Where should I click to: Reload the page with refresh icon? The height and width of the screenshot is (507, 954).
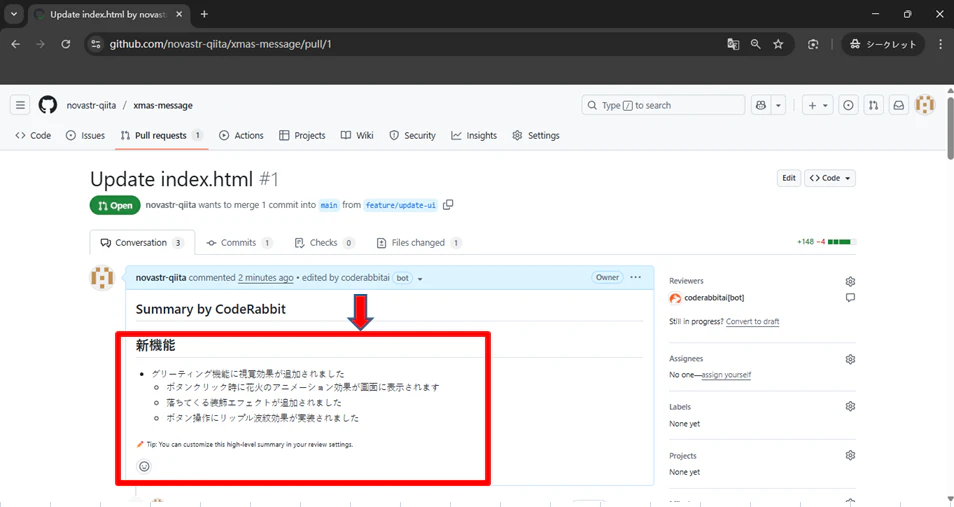click(66, 44)
